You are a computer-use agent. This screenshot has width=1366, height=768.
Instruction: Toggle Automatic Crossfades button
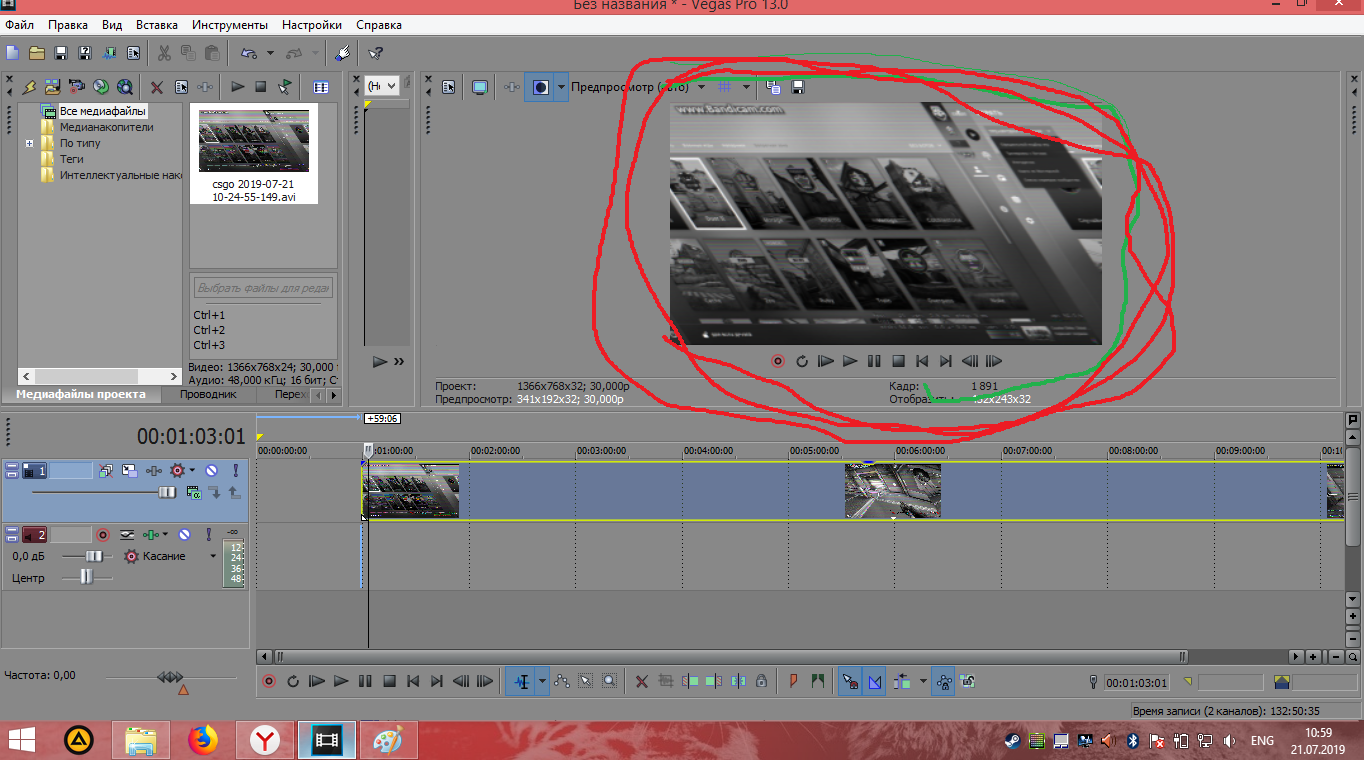(x=874, y=681)
